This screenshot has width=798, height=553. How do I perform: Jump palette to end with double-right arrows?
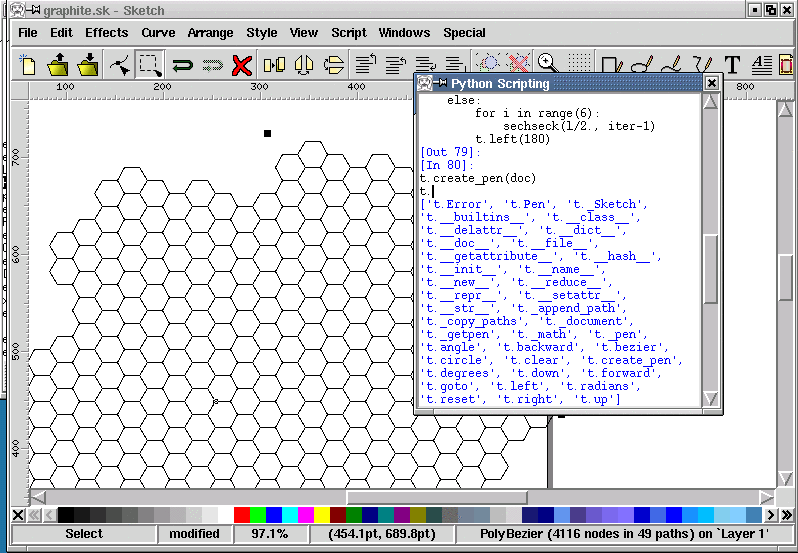(786, 515)
